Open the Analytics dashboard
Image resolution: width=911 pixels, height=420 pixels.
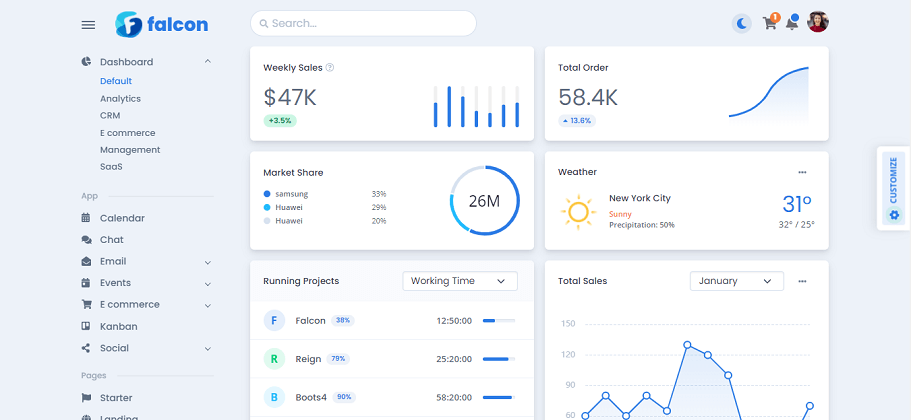[120, 99]
